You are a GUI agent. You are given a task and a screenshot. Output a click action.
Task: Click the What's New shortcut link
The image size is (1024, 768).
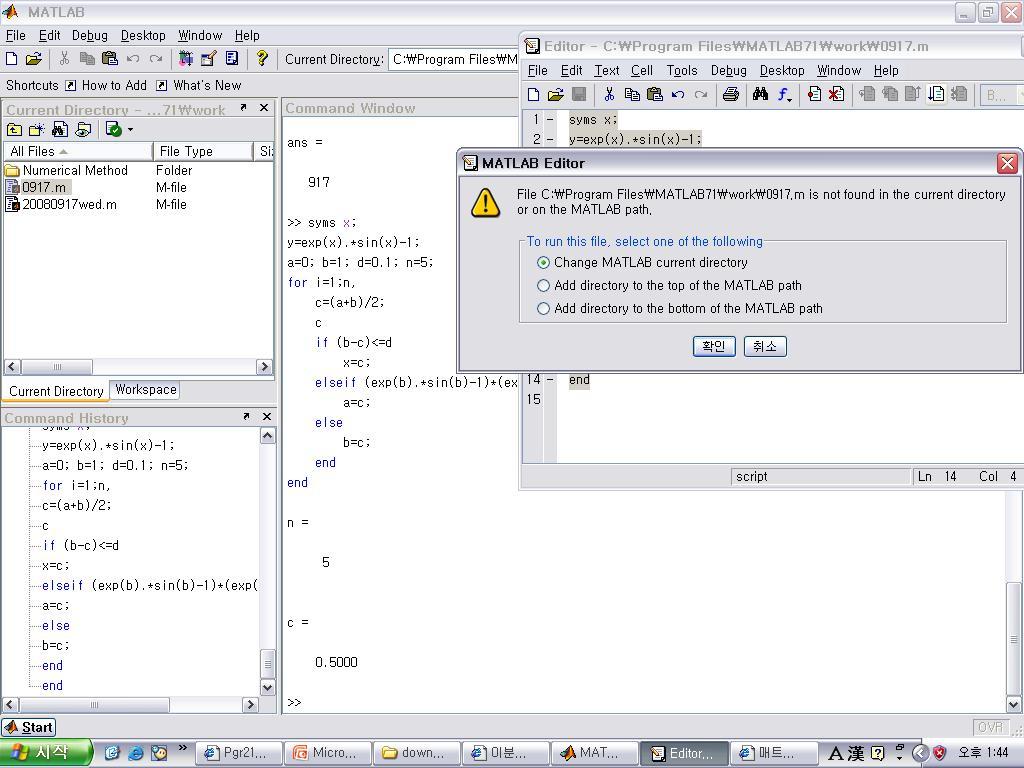coord(199,86)
